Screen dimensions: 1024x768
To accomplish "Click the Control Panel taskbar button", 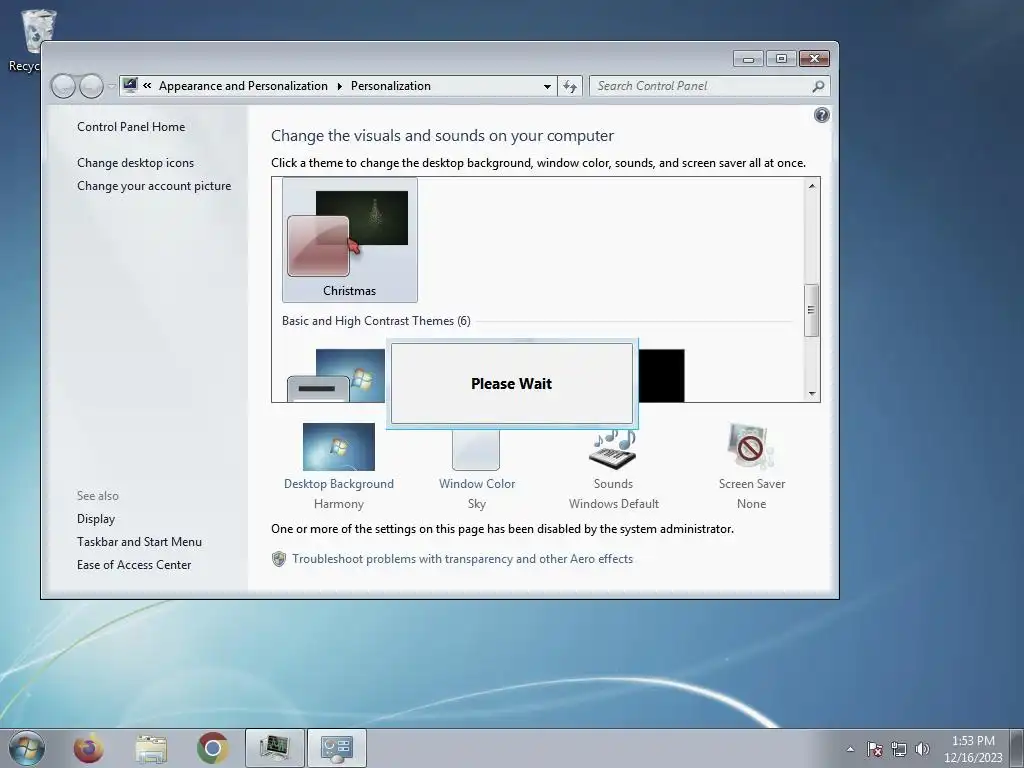I will pos(336,748).
